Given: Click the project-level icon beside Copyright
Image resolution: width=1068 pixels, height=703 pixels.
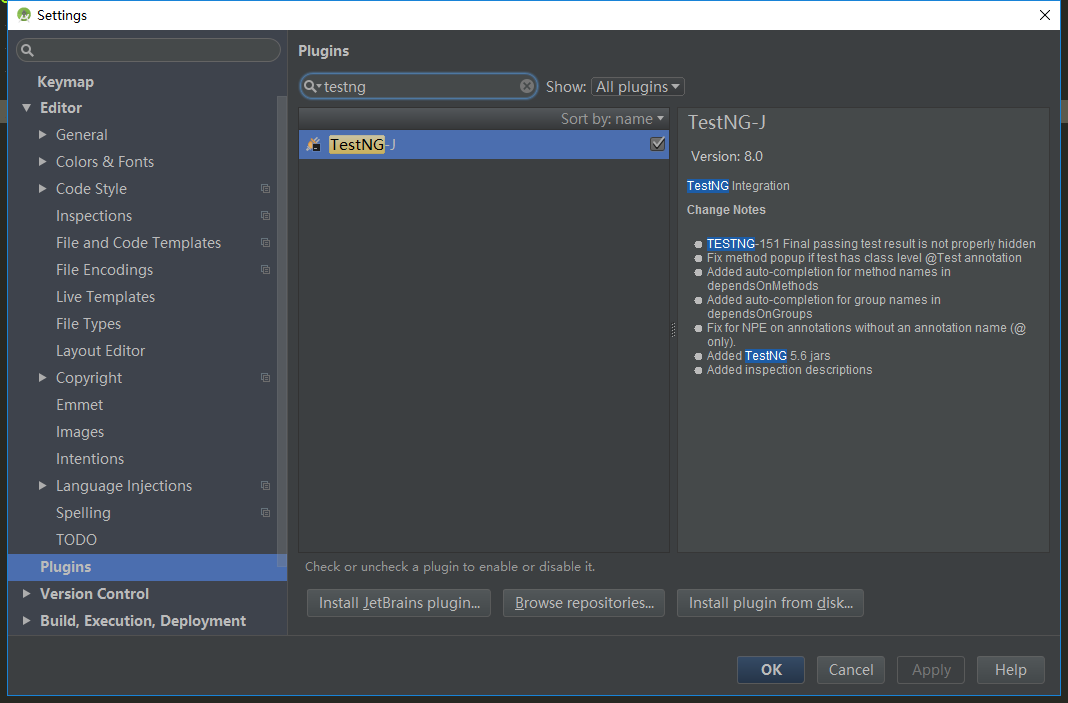Looking at the screenshot, I should tap(266, 377).
